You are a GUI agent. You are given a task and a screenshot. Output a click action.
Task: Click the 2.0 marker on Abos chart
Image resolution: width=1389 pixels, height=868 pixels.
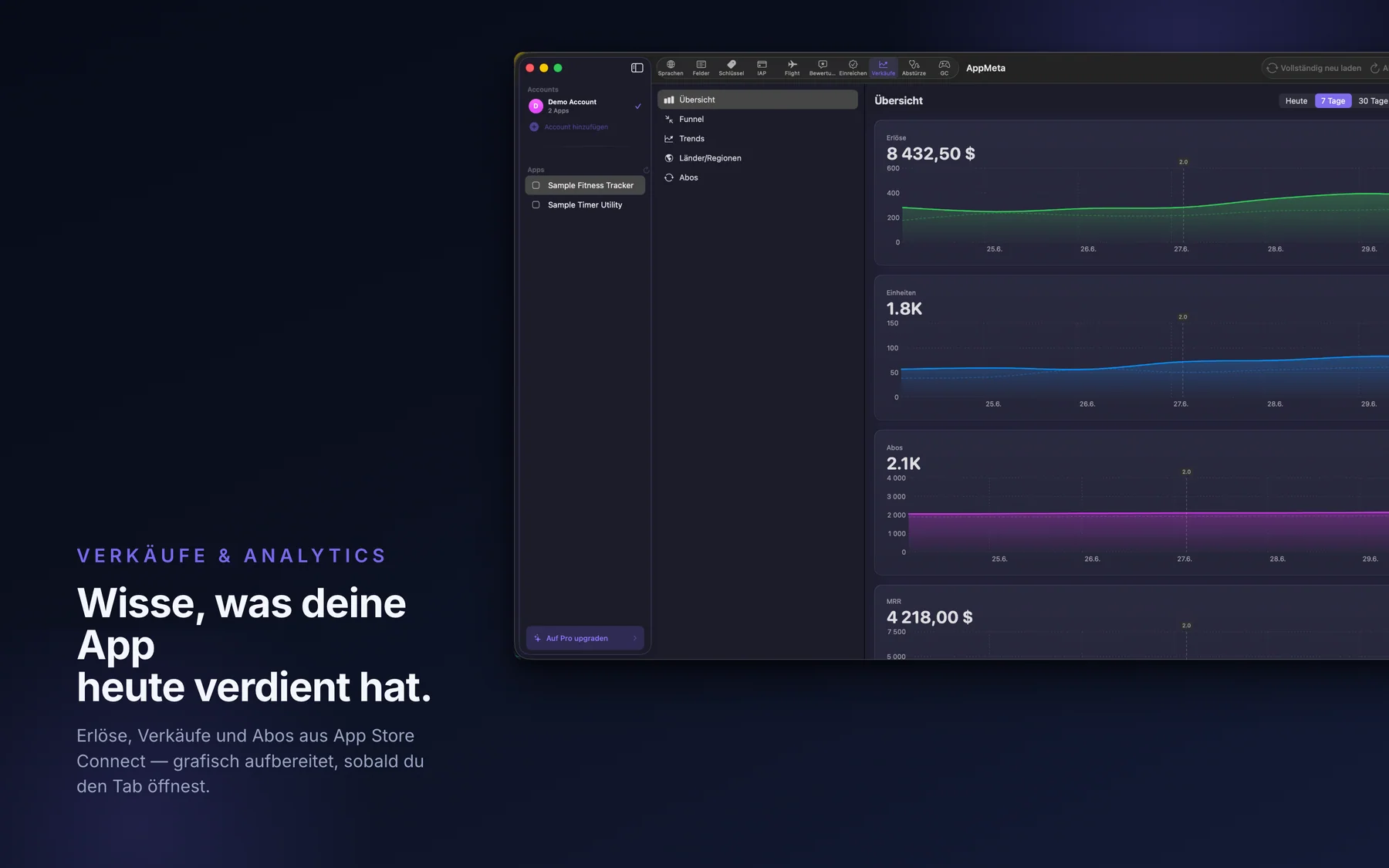pyautogui.click(x=1186, y=471)
